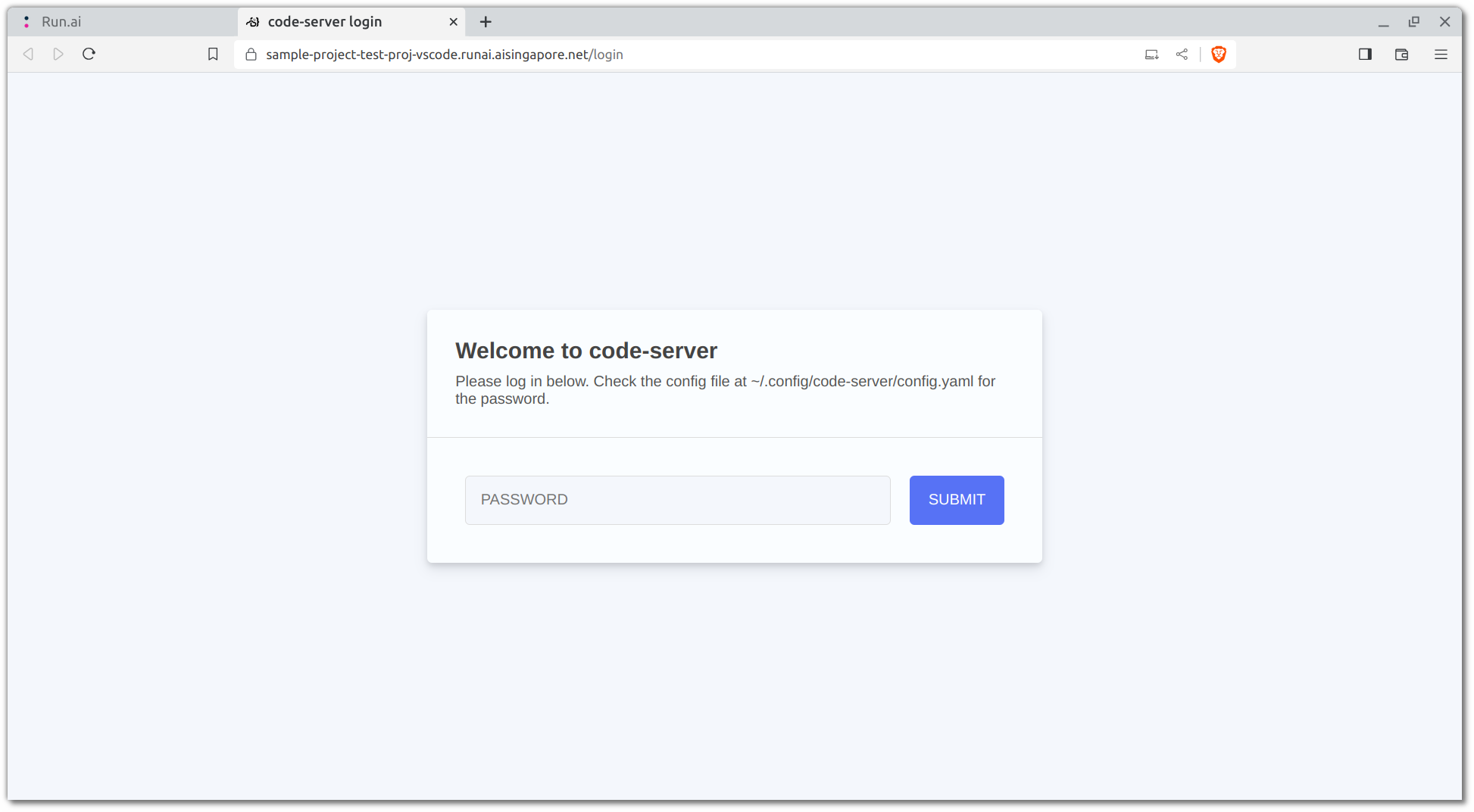Focus the PASSWORD input field
Screen dimensions: 1474x812
pos(677,500)
